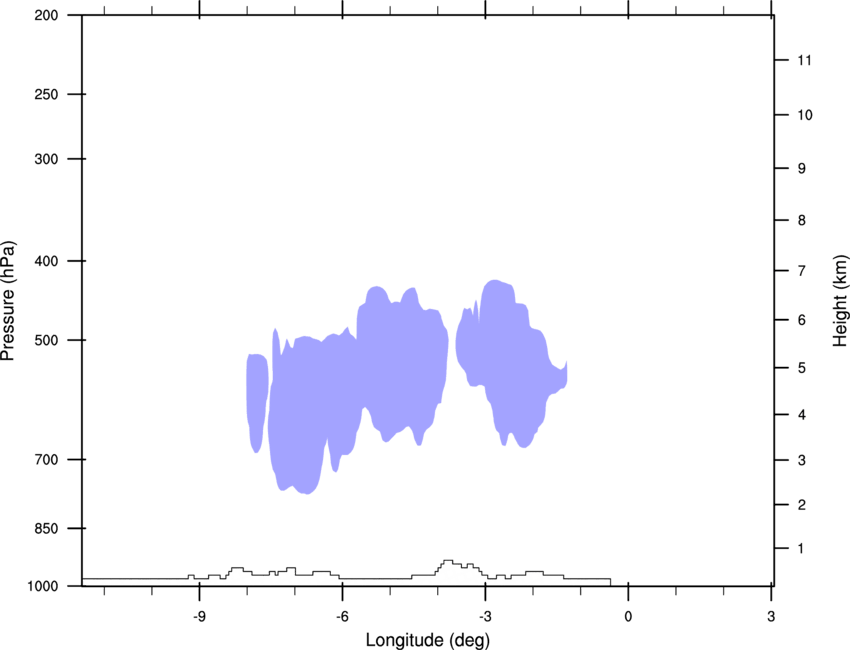Select the 400 pressure tick label

click(x=46, y=261)
